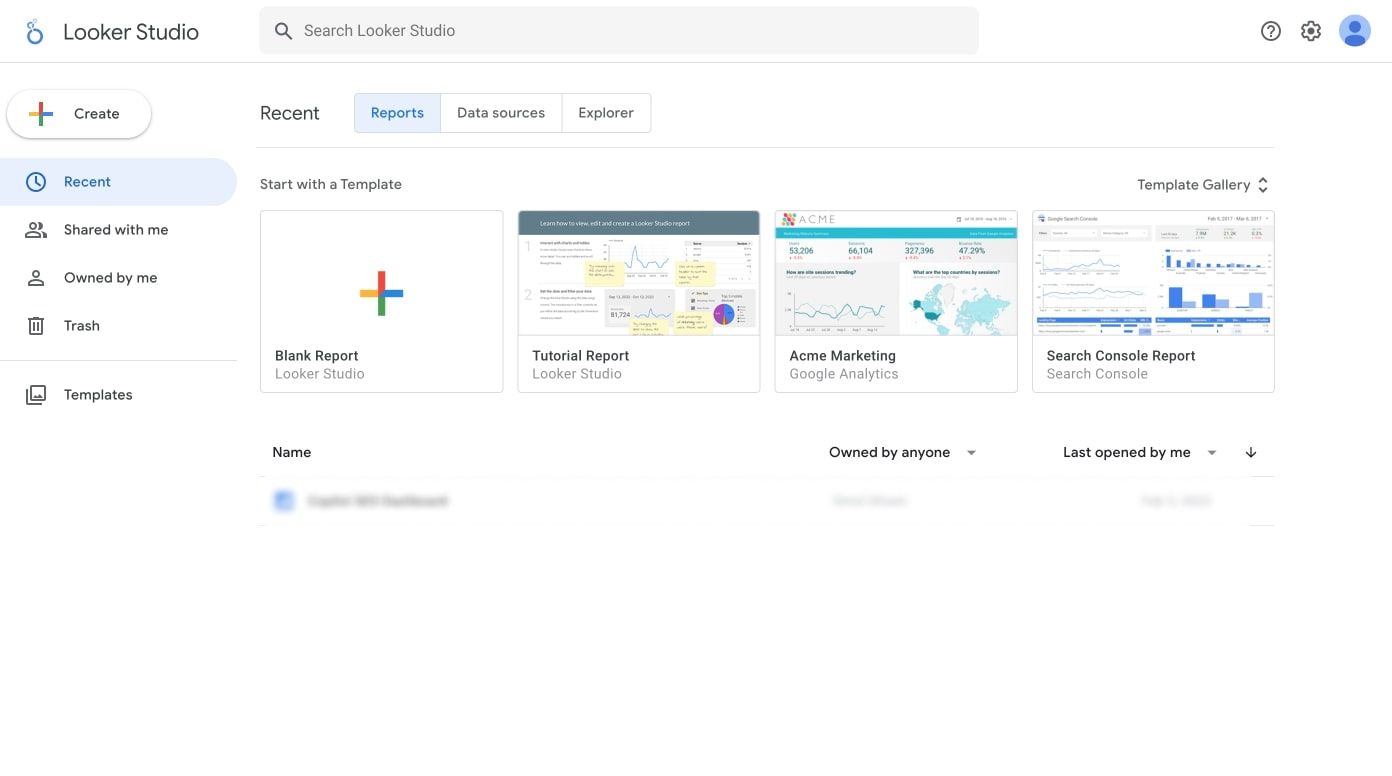Select Recent in the sidebar
This screenshot has height=776, width=1392.
(87, 182)
